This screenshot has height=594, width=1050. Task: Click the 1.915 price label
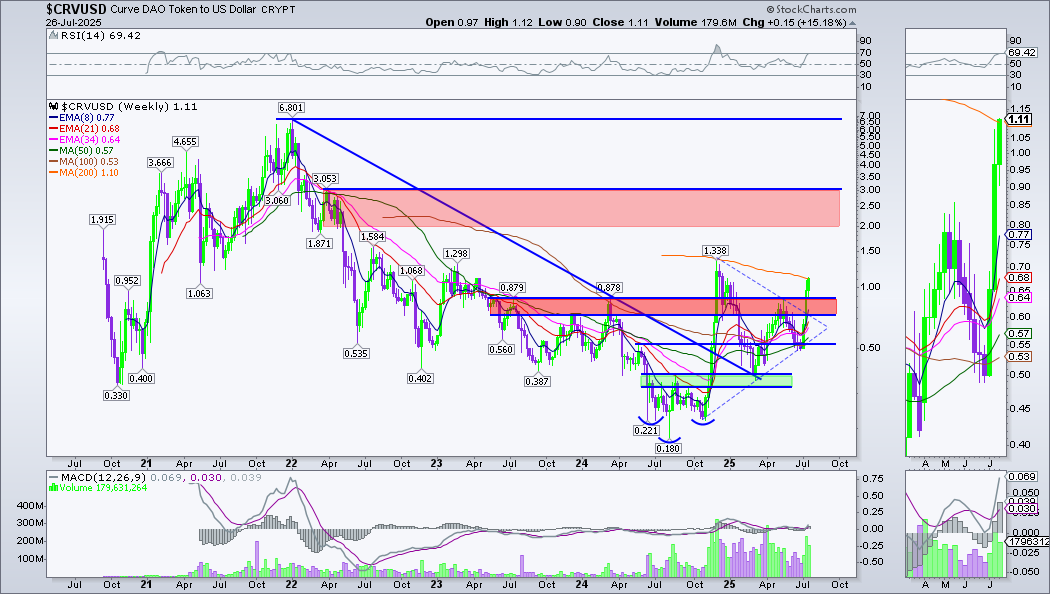[102, 220]
